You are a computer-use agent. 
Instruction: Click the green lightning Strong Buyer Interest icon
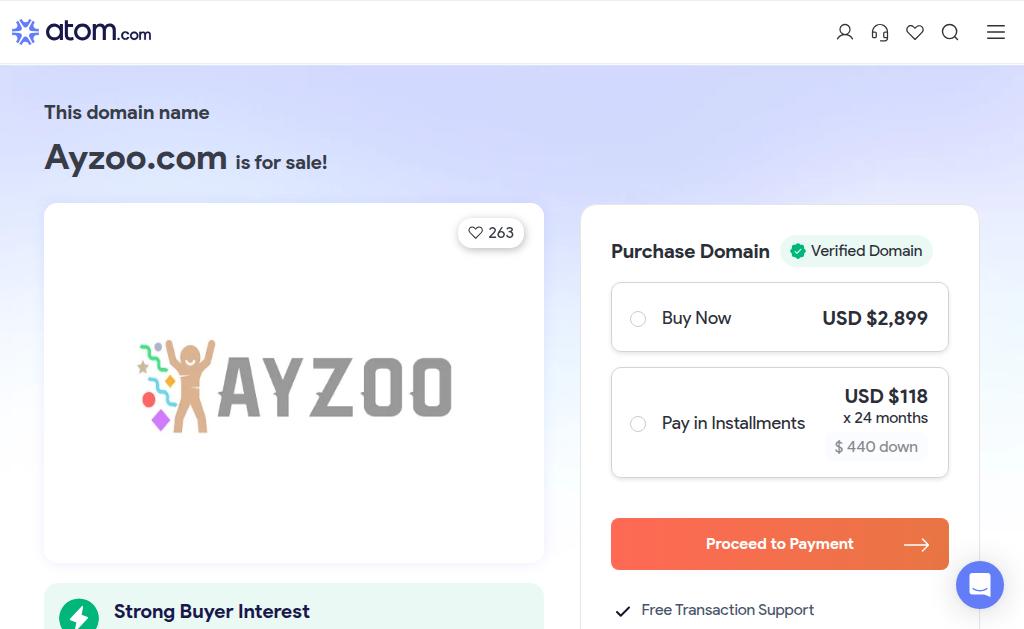tap(79, 615)
